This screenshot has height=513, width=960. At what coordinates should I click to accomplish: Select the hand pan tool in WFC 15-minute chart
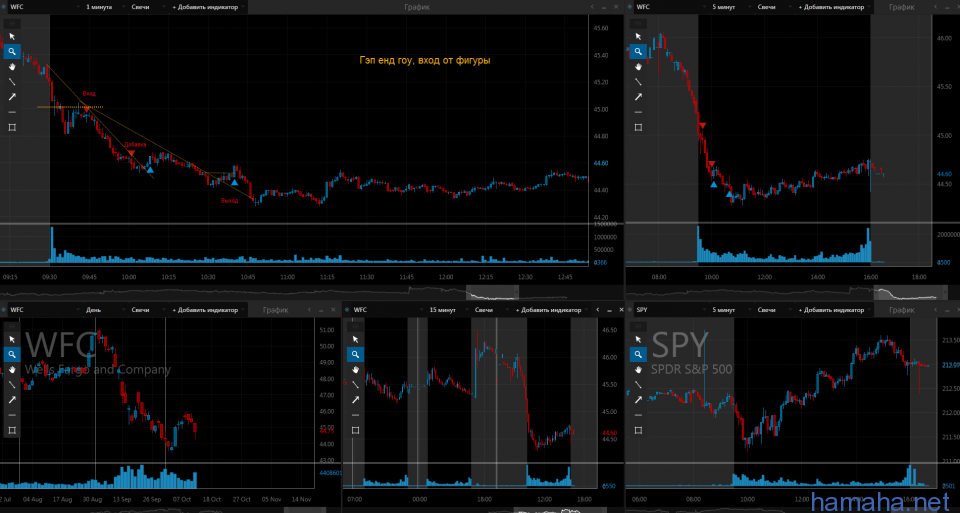click(355, 370)
